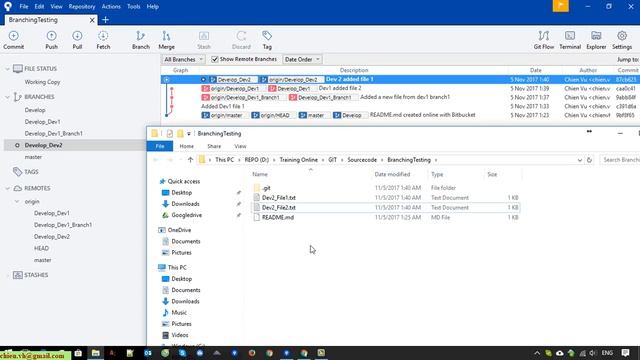The height and width of the screenshot is (360, 640).
Task: Open Explorer from SourceTree toolbar
Action: 596,40
